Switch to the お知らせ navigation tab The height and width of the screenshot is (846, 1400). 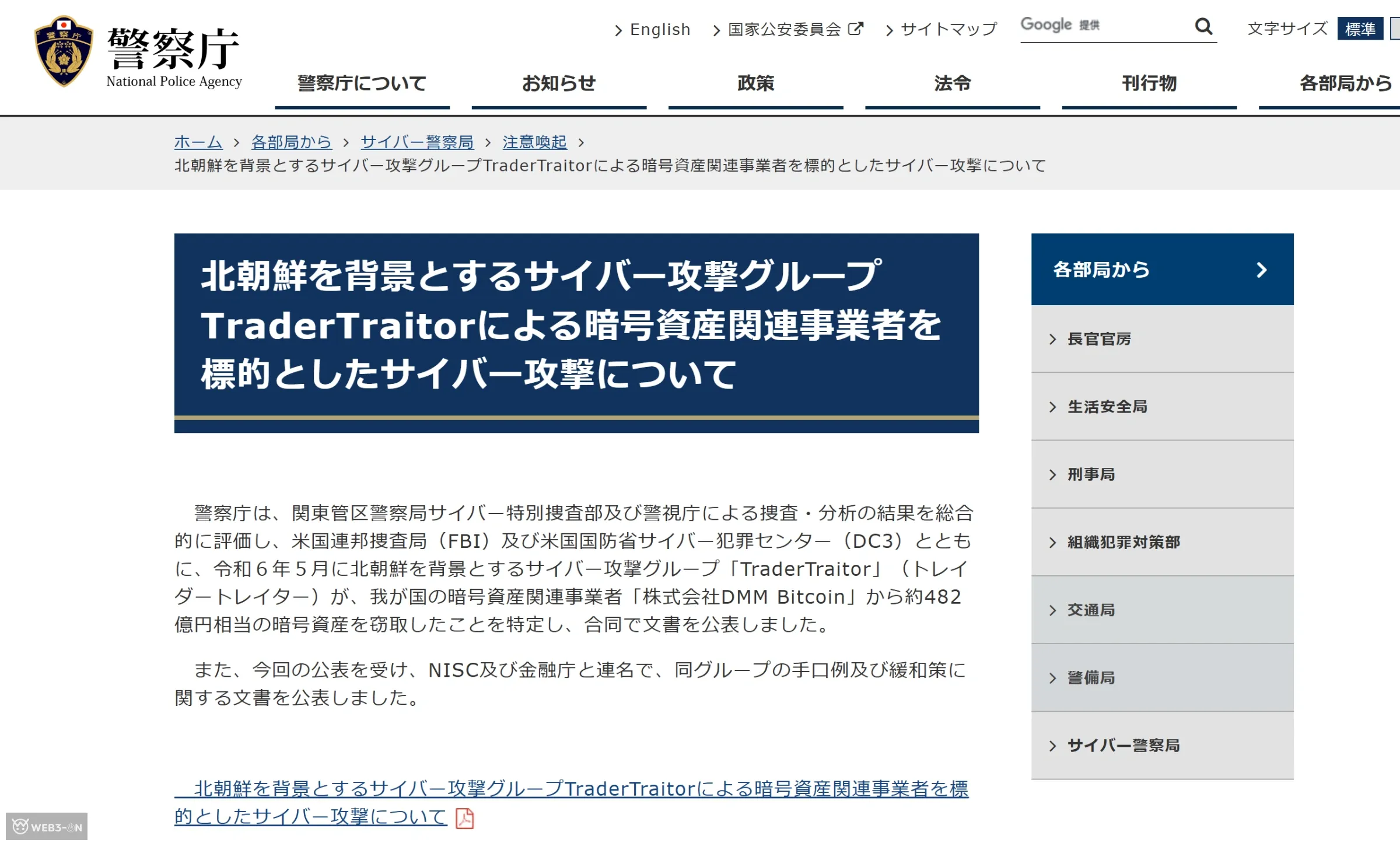click(x=559, y=83)
